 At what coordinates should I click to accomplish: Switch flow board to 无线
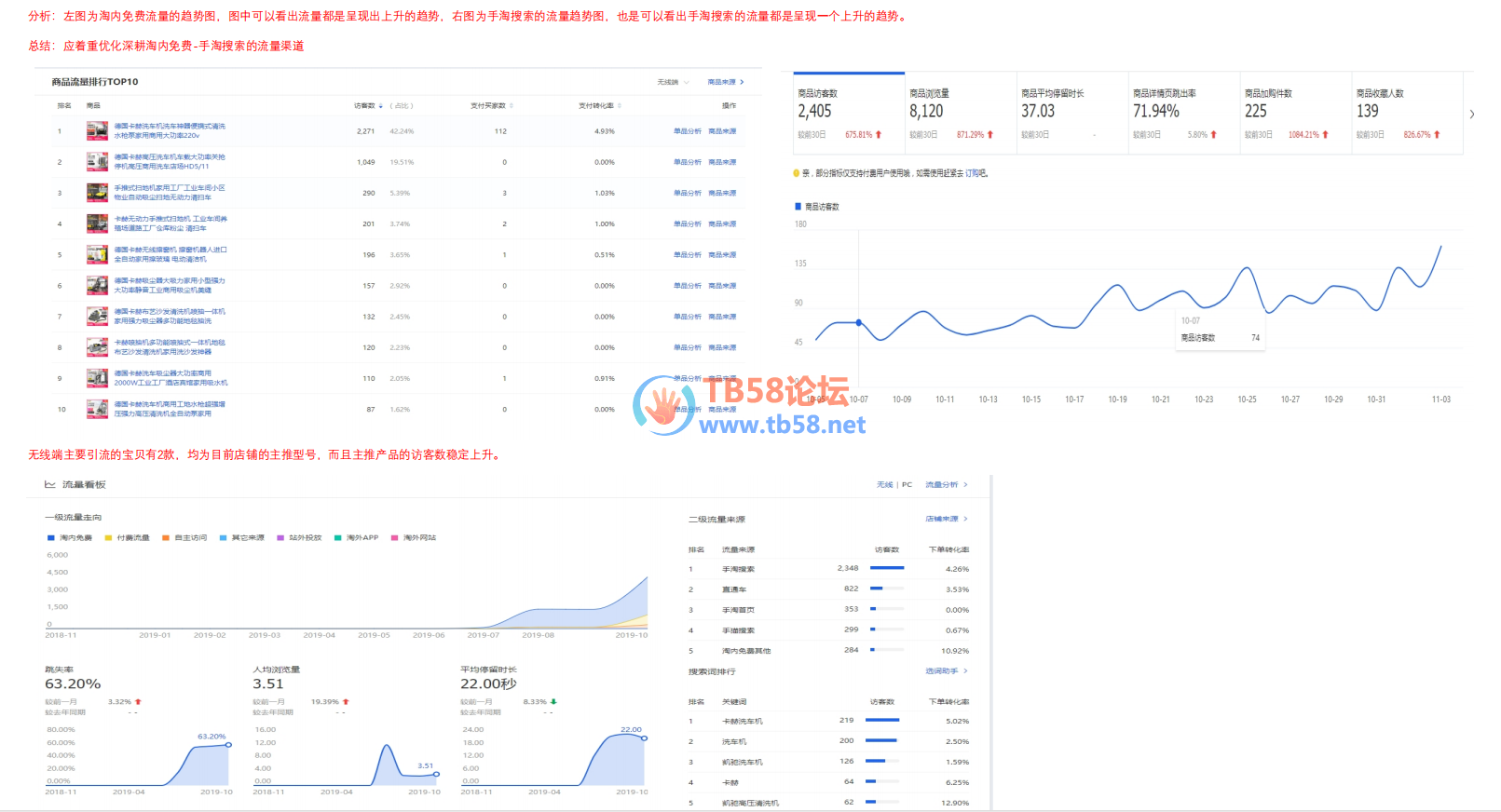(884, 484)
